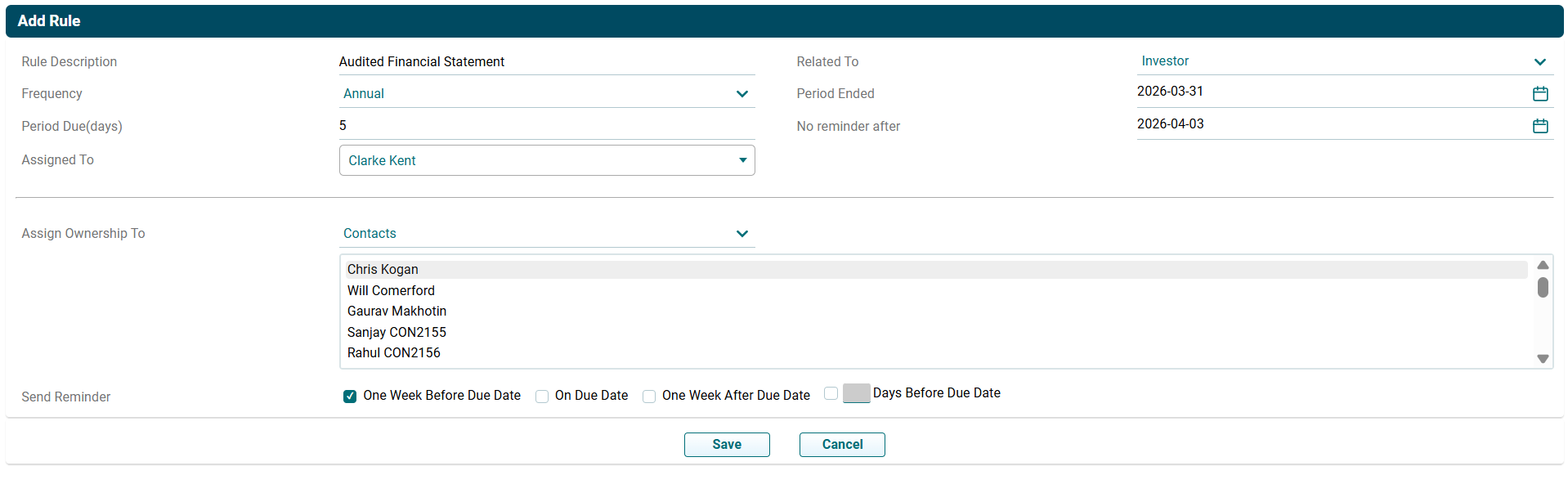Open the Related To Investor dropdown
This screenshot has height=502, width=1568.
pos(1343,61)
